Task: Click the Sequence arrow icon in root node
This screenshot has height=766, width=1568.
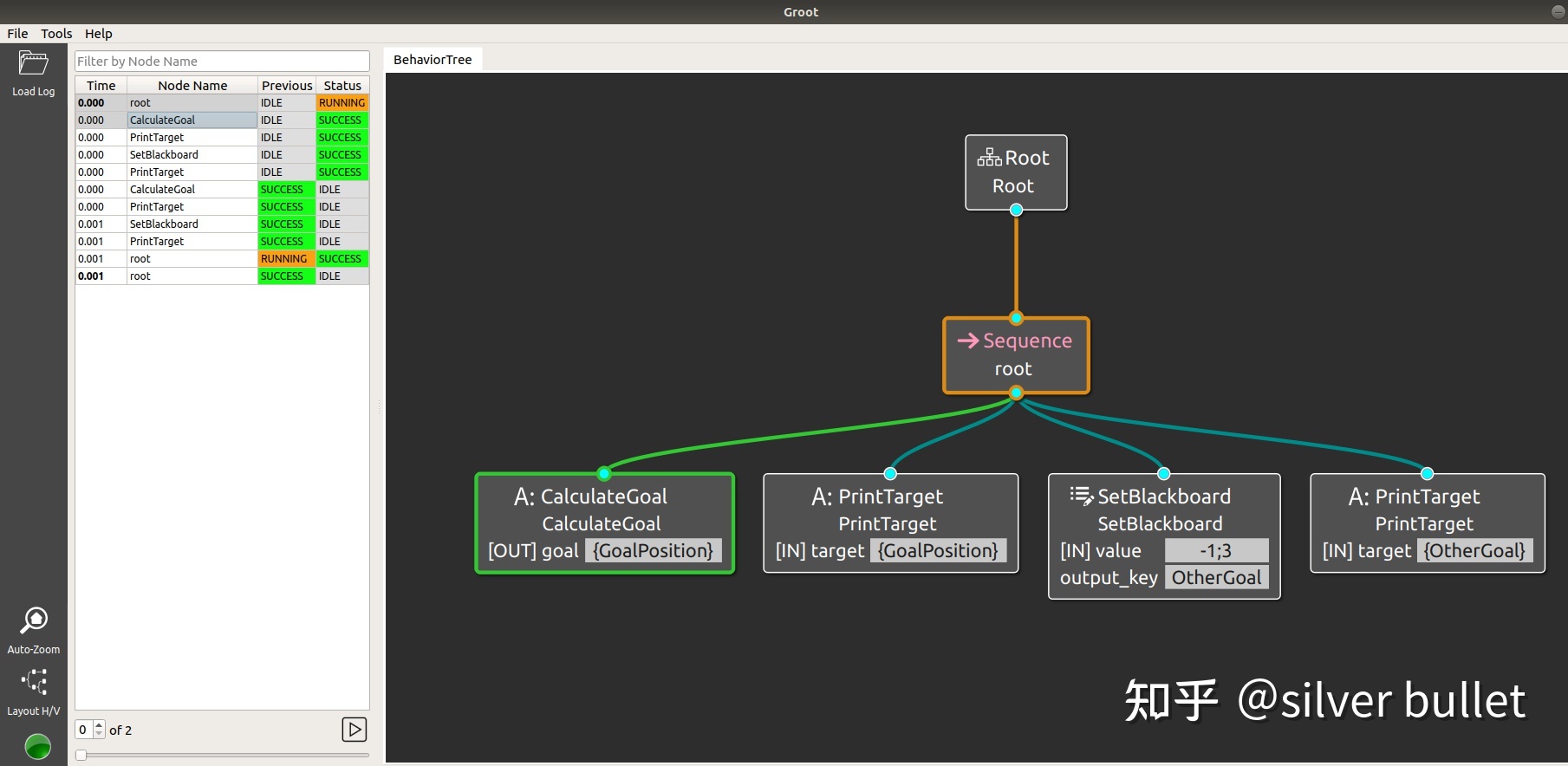Action: point(967,341)
